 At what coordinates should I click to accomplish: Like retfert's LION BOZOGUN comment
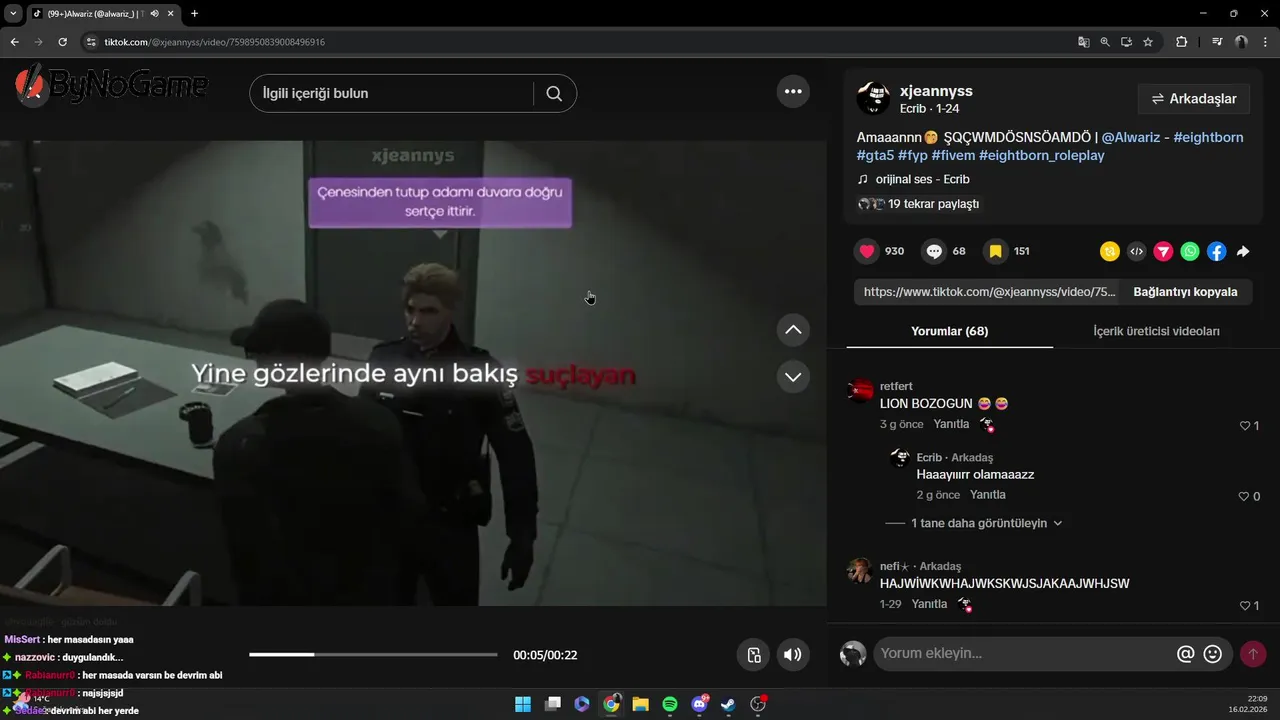pyautogui.click(x=1245, y=426)
